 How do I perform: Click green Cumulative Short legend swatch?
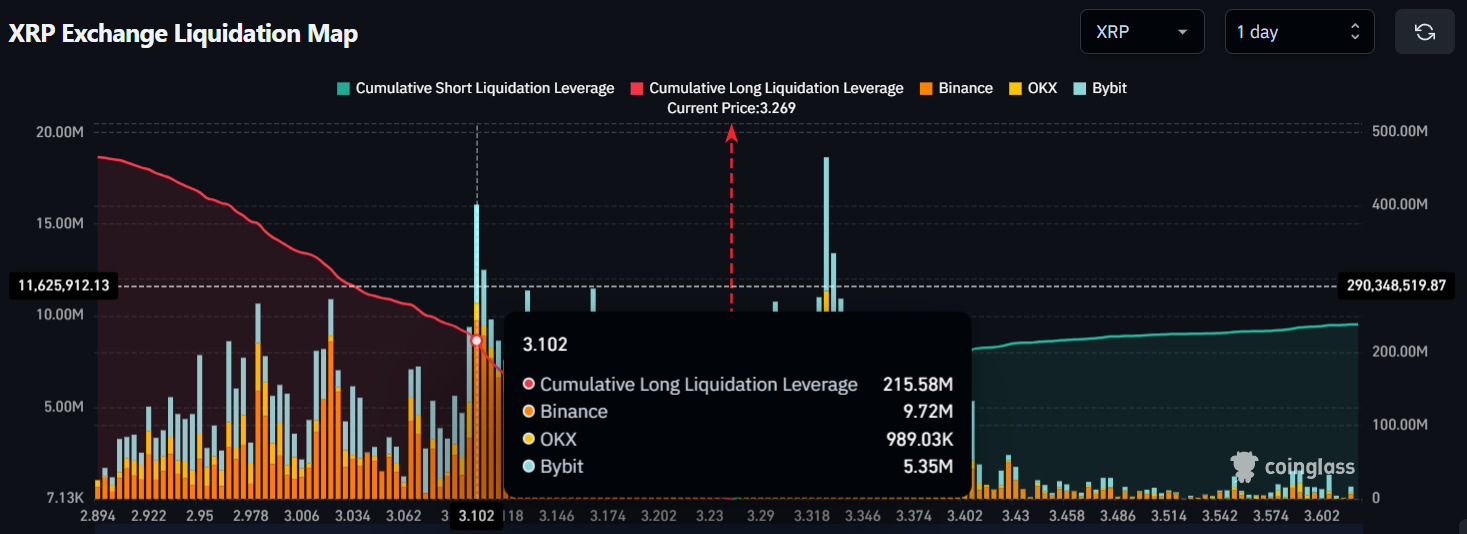click(x=344, y=88)
